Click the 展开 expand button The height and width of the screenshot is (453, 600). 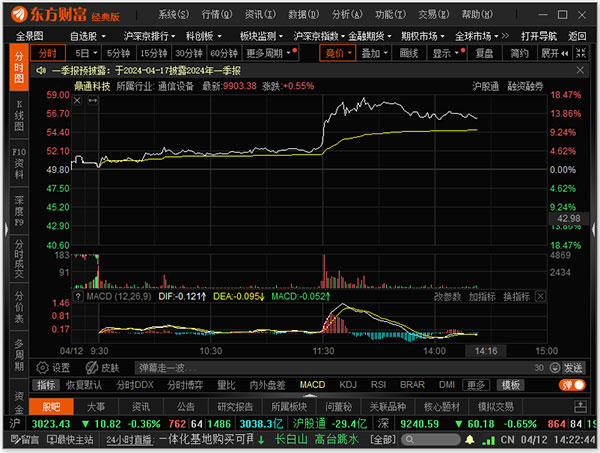pos(554,53)
